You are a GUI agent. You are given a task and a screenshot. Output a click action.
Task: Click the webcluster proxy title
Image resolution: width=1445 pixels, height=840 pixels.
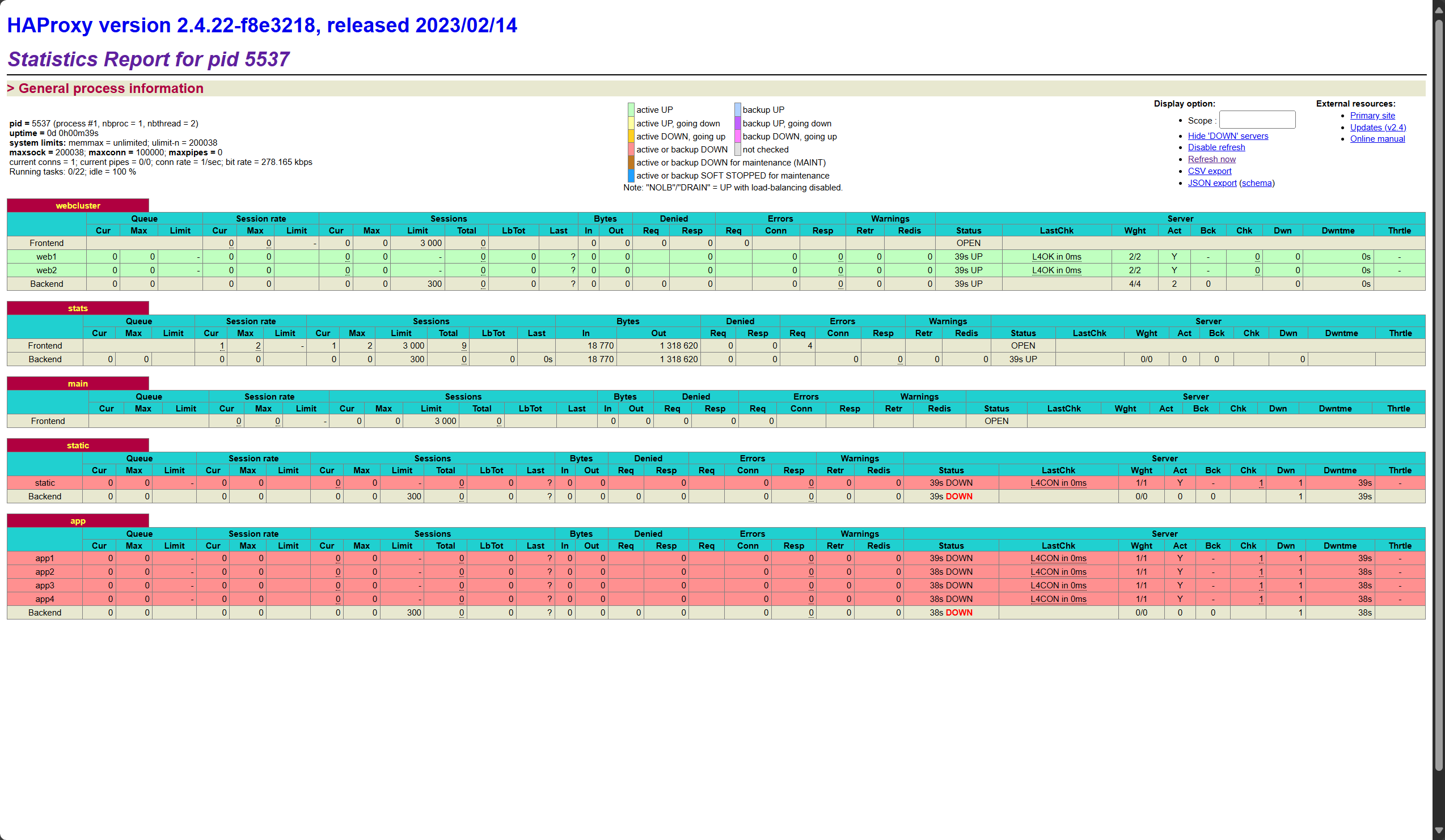click(78, 205)
